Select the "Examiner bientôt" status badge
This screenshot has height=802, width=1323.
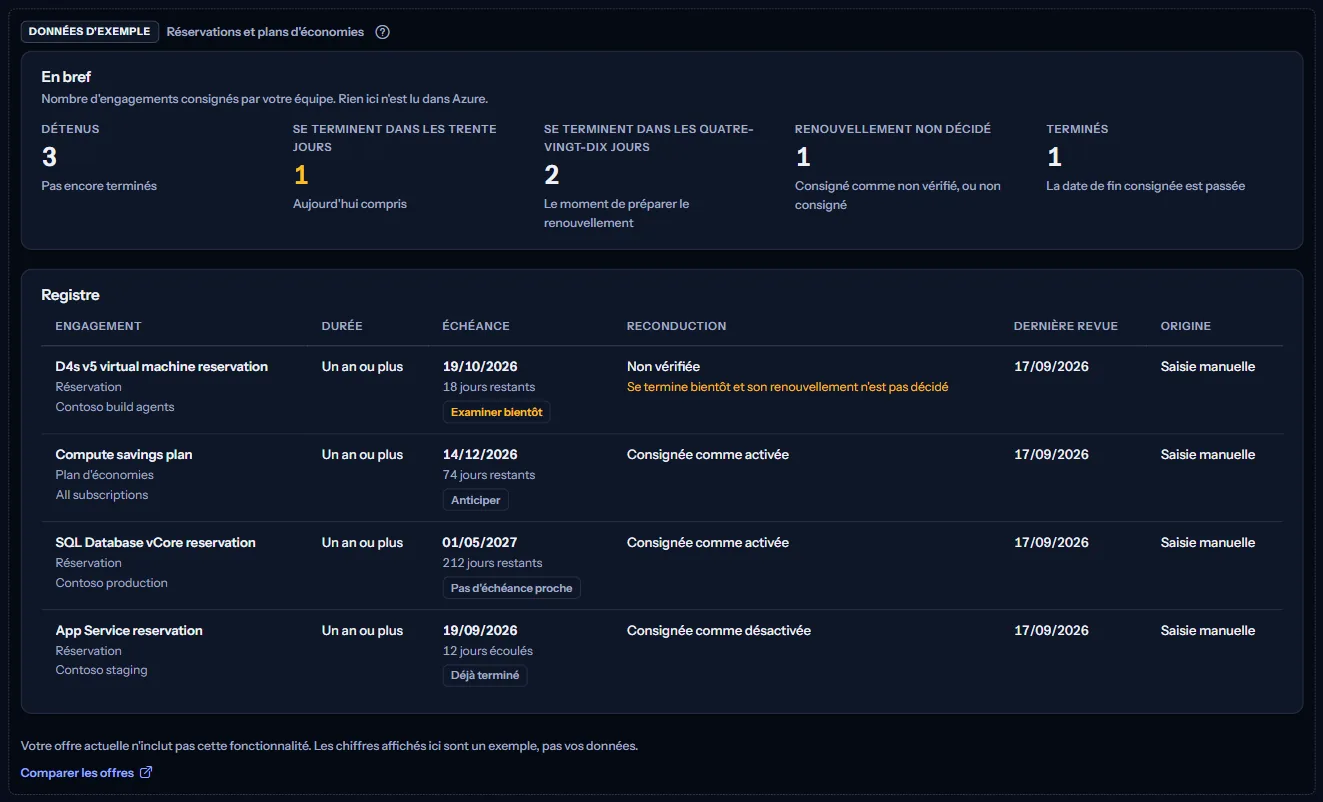click(496, 412)
